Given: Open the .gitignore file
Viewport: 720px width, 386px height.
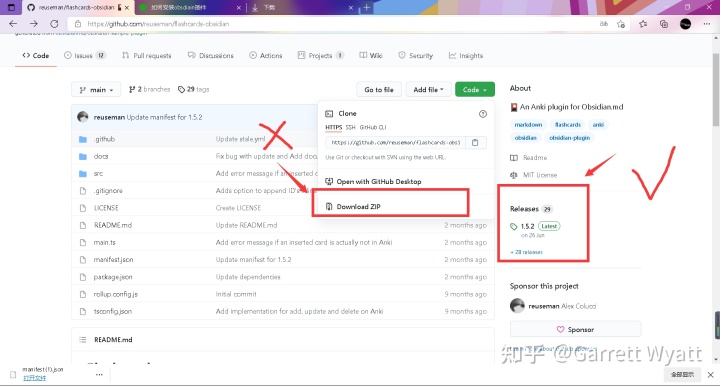Looking at the screenshot, I should click(x=108, y=190).
